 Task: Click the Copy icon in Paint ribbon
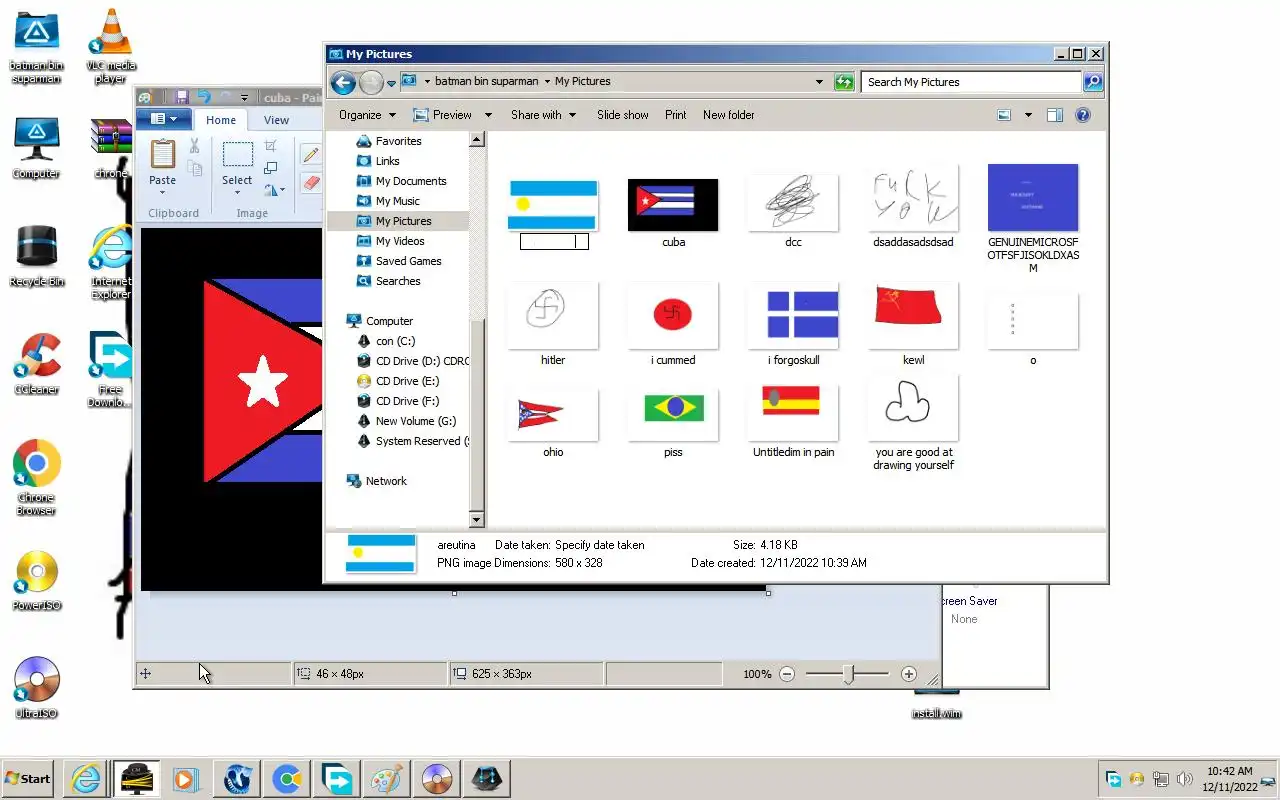coord(195,170)
